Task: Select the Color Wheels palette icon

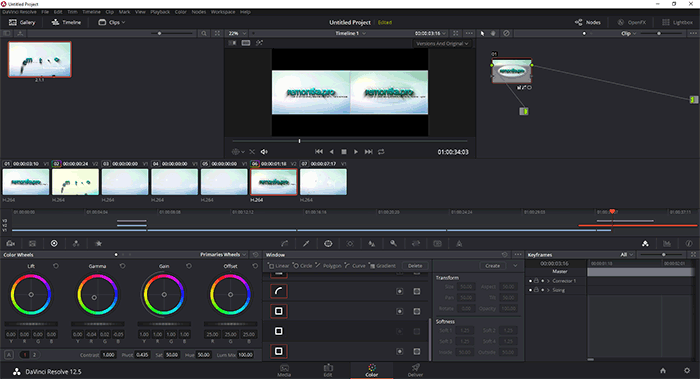Action: (54, 243)
